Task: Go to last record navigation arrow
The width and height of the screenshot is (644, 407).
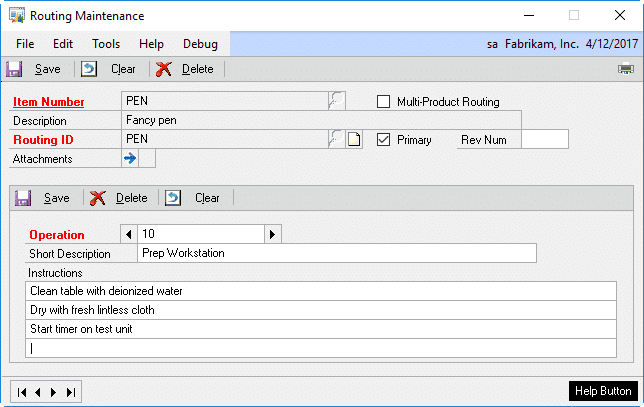Action: point(69,391)
